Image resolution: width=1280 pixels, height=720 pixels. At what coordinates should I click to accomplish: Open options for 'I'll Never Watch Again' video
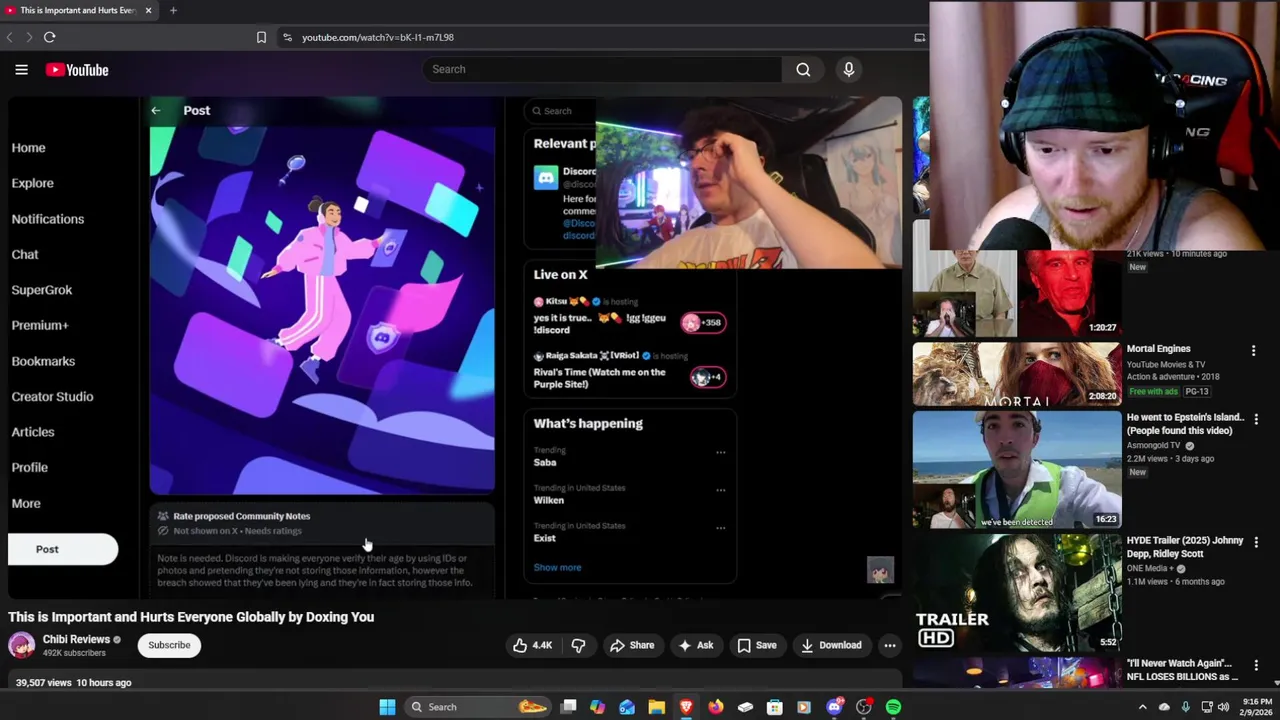[x=1256, y=665]
